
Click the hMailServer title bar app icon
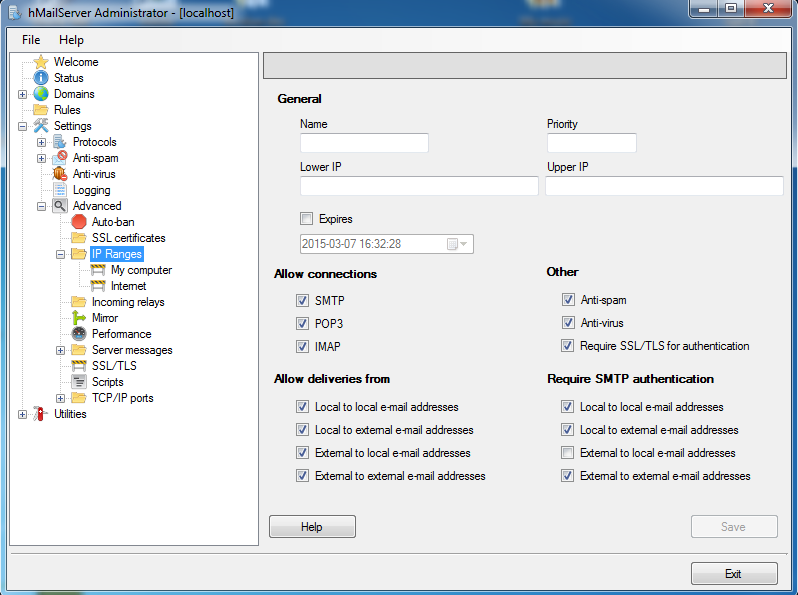point(15,13)
